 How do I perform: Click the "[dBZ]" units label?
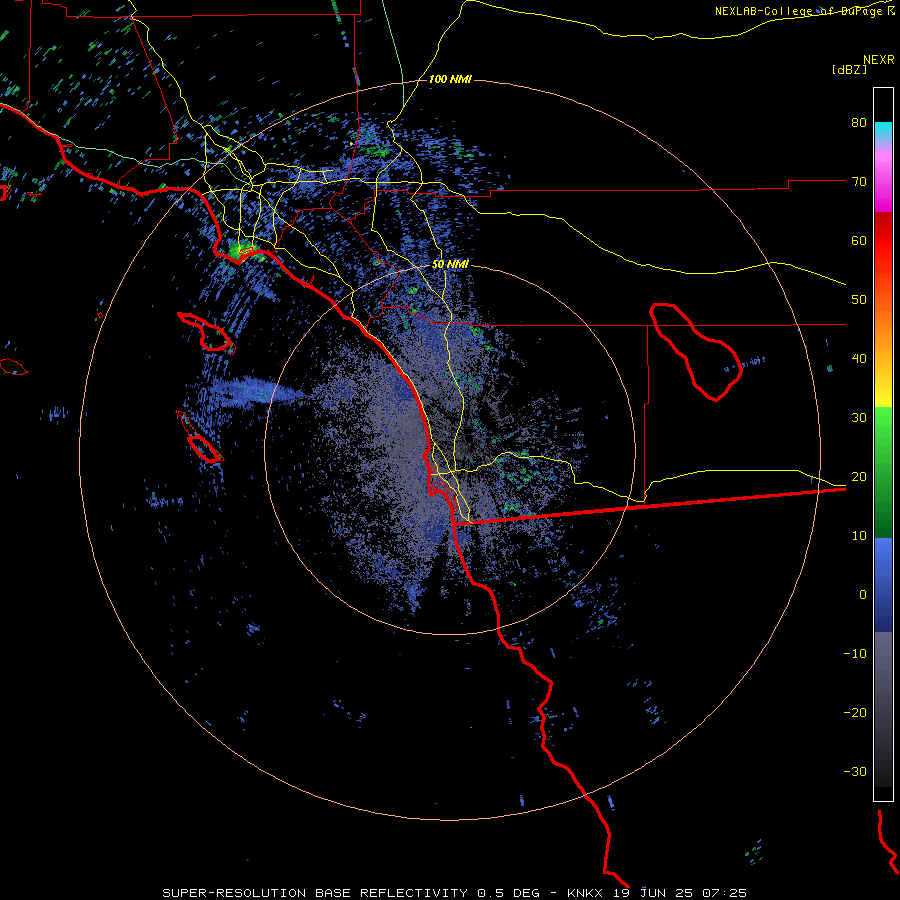pyautogui.click(x=849, y=69)
